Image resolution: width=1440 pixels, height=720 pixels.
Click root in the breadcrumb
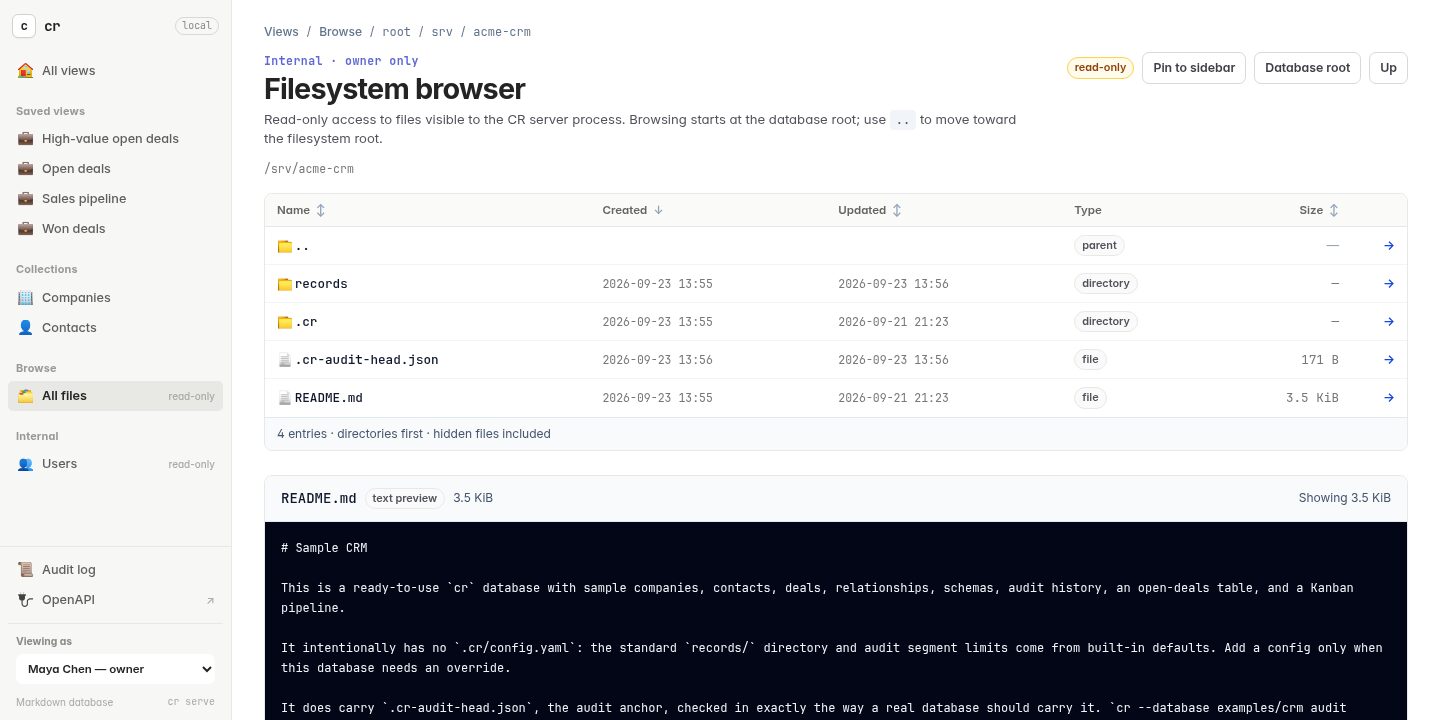396,32
